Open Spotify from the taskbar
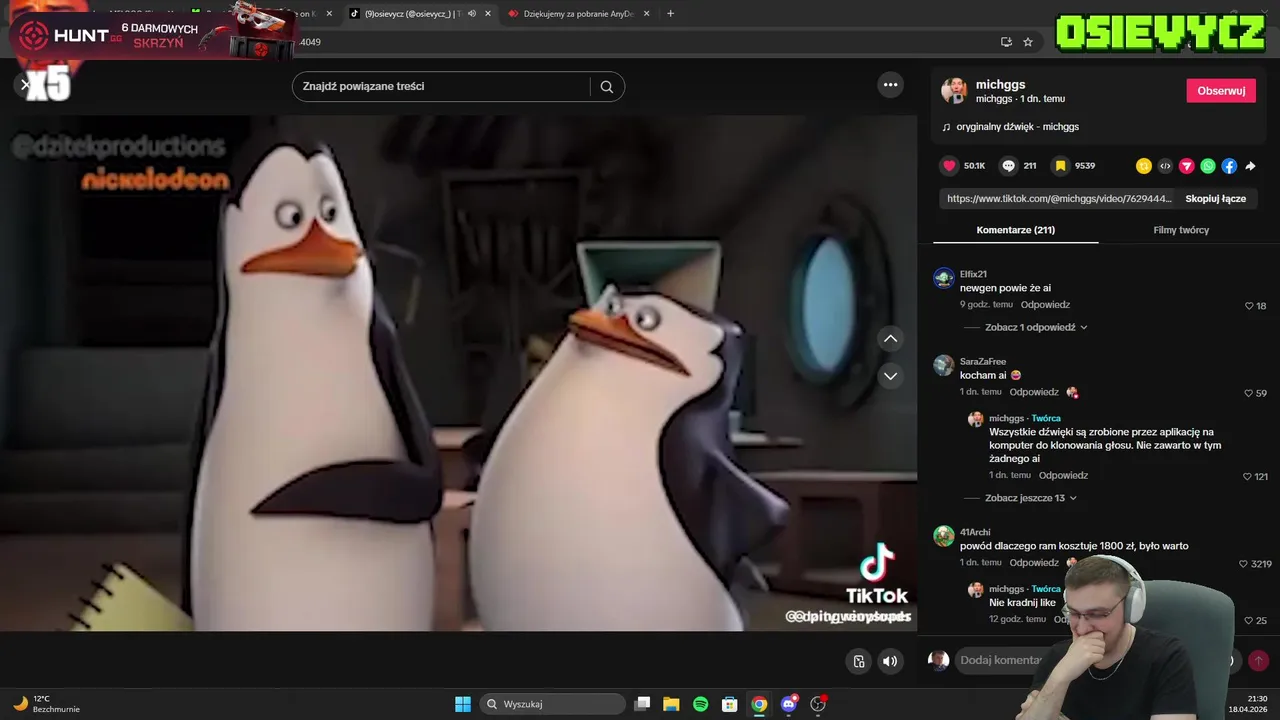The image size is (1280, 720). tap(700, 704)
